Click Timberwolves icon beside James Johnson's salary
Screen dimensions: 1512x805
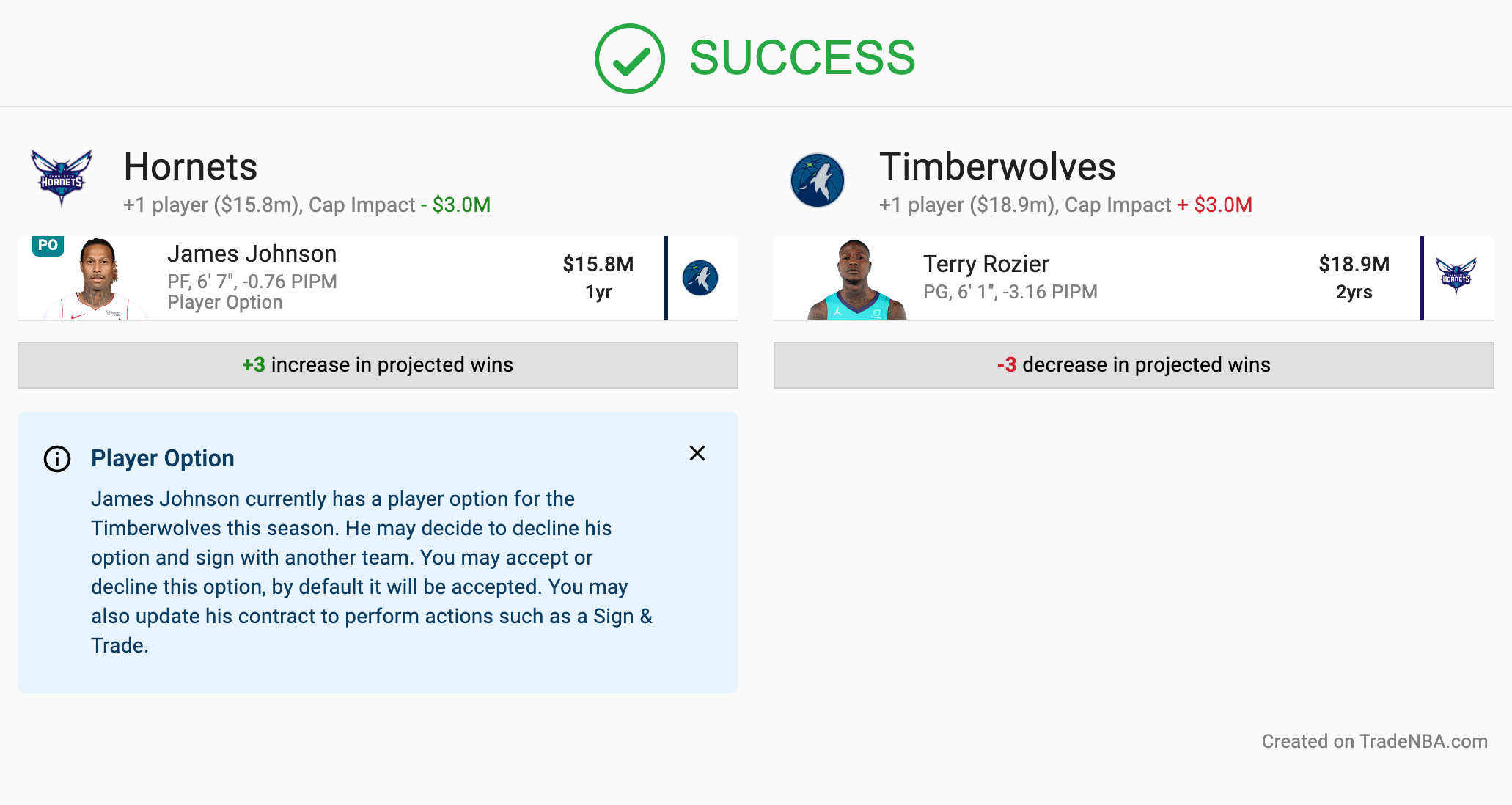[700, 278]
